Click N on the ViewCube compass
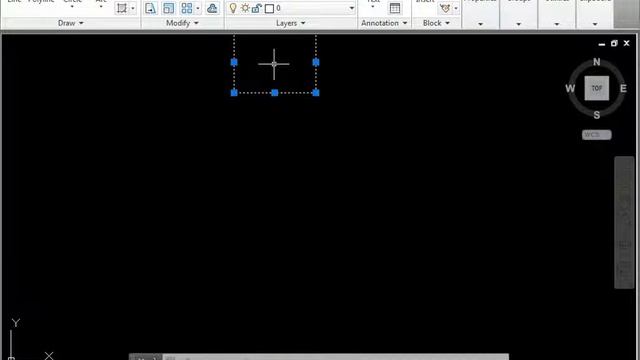 (597, 62)
